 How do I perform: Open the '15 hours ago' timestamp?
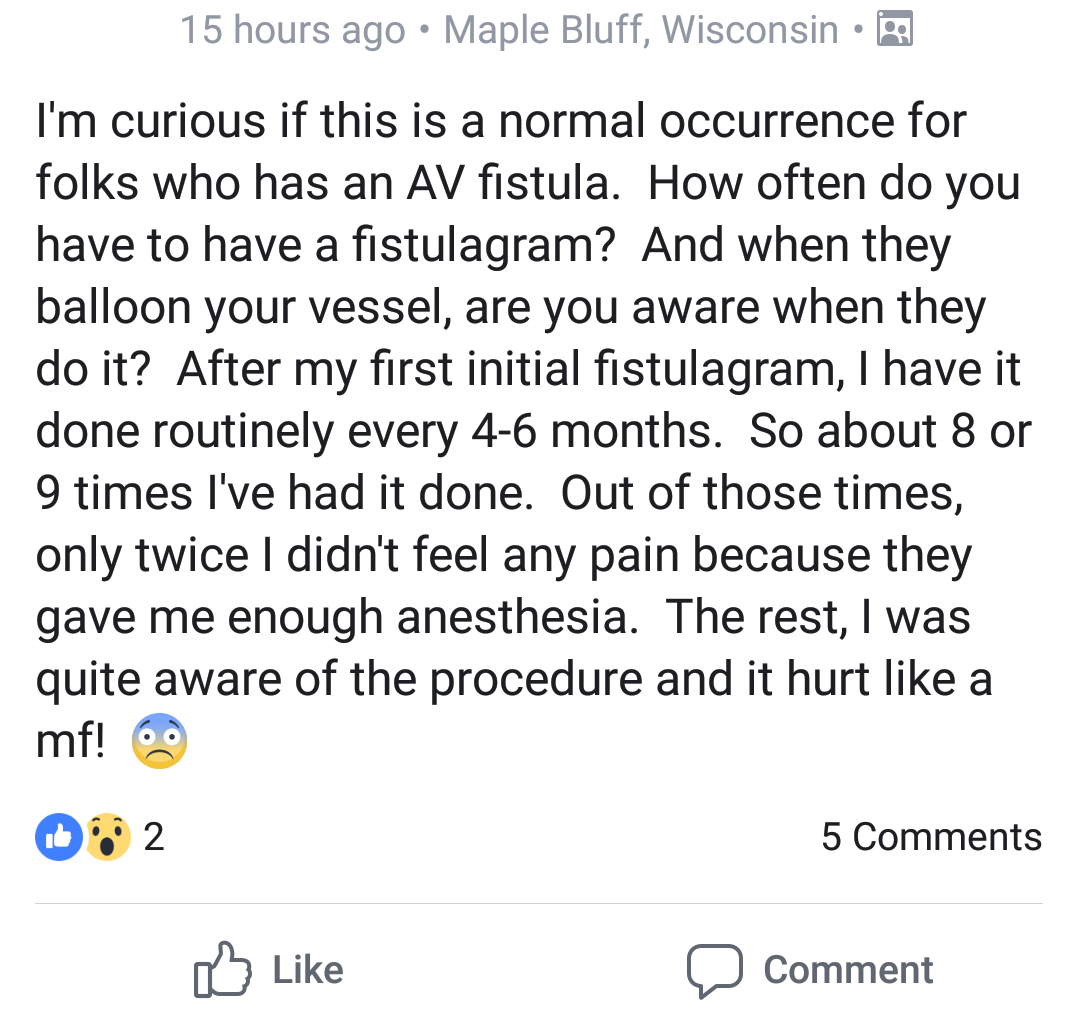(x=292, y=30)
